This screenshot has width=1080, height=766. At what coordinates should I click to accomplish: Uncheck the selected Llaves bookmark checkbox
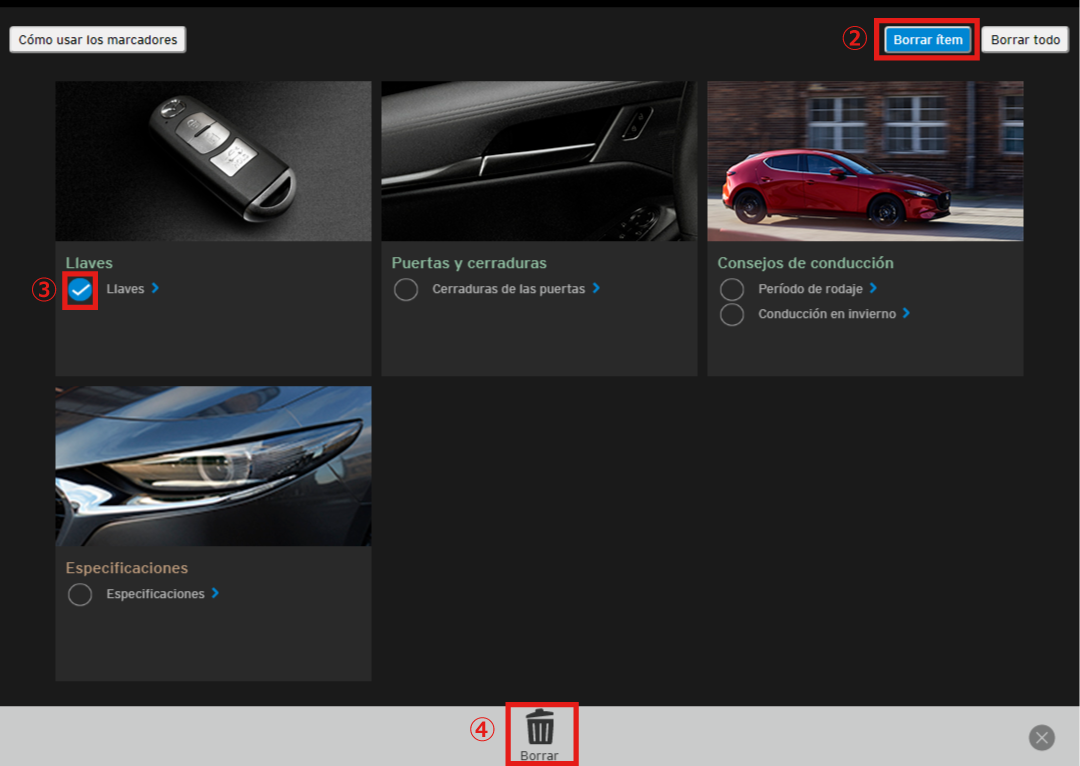(x=80, y=290)
